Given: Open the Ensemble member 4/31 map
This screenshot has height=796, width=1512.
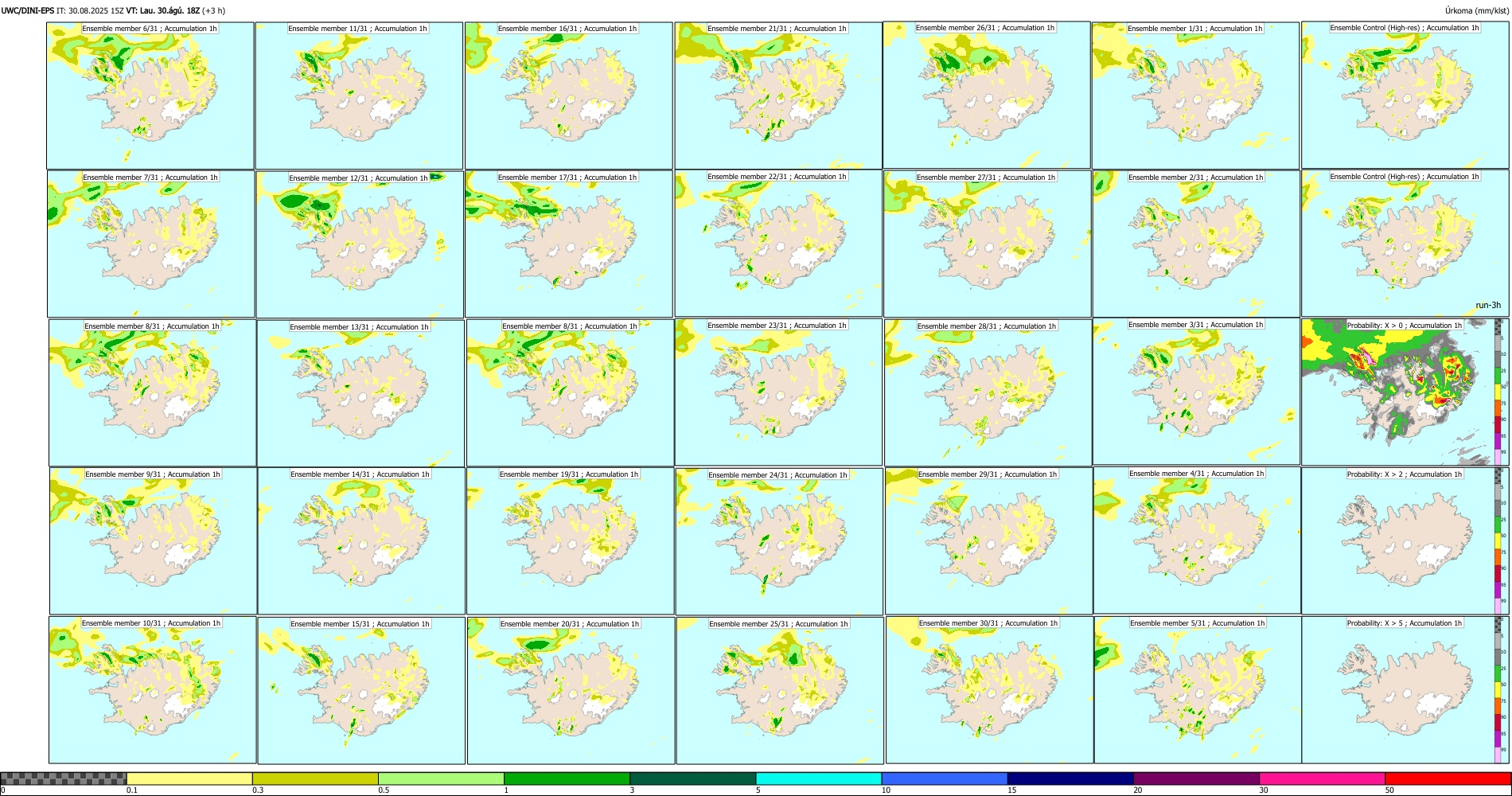Looking at the screenshot, I should [x=1198, y=540].
